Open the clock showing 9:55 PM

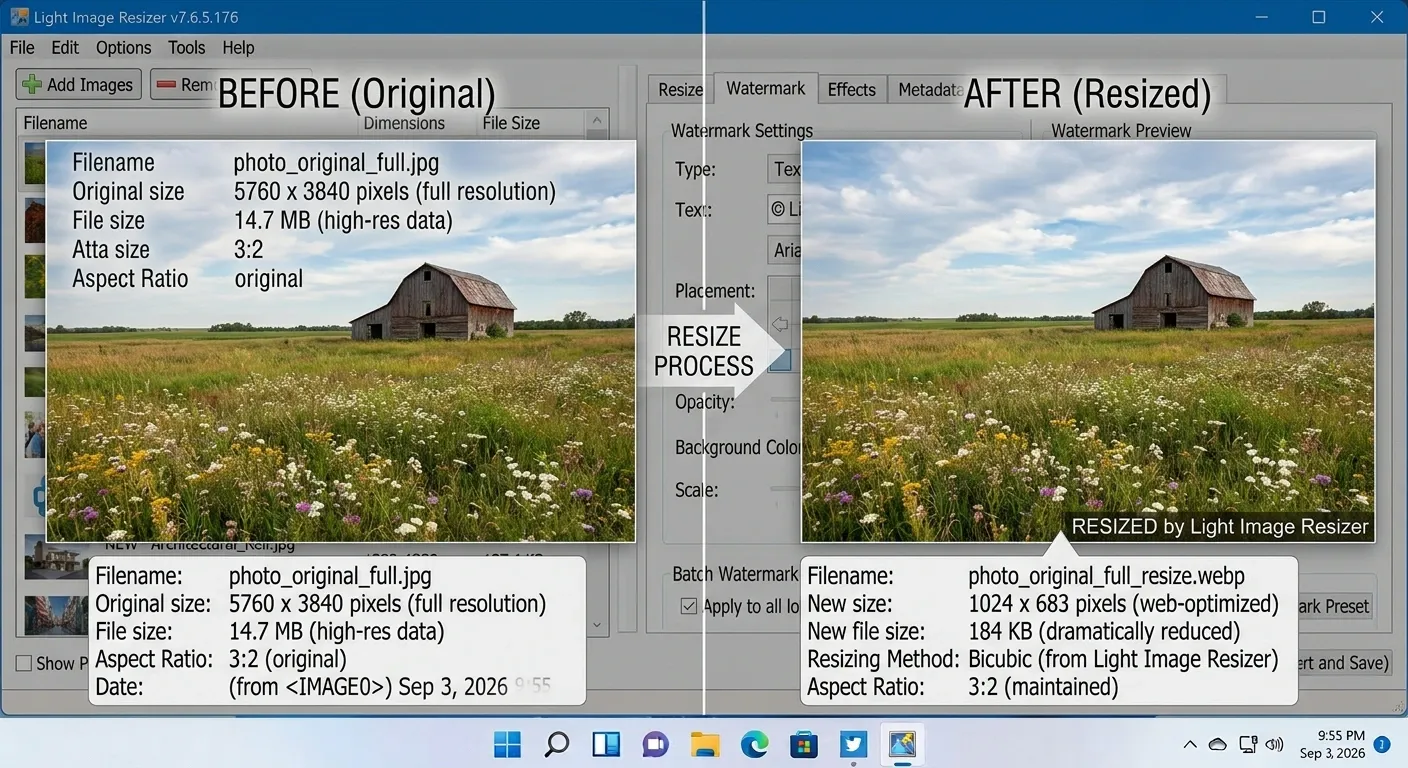coord(1332,744)
